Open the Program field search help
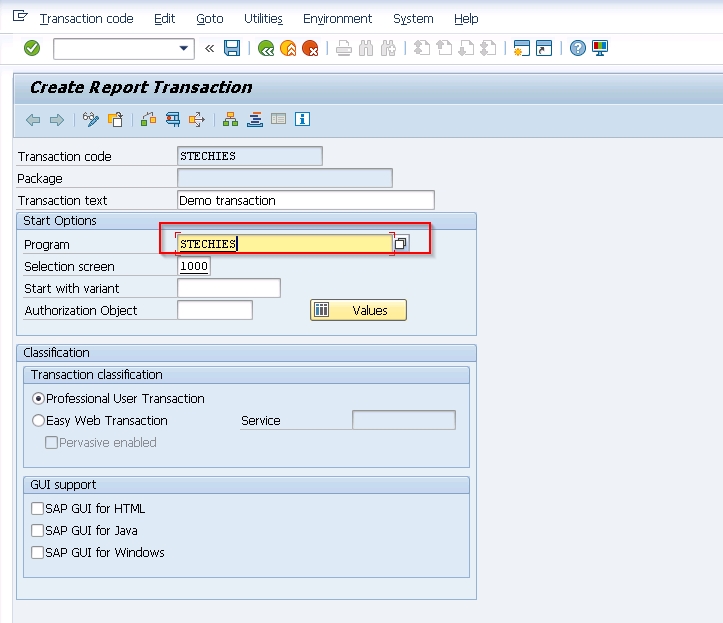The image size is (723, 623). point(400,244)
